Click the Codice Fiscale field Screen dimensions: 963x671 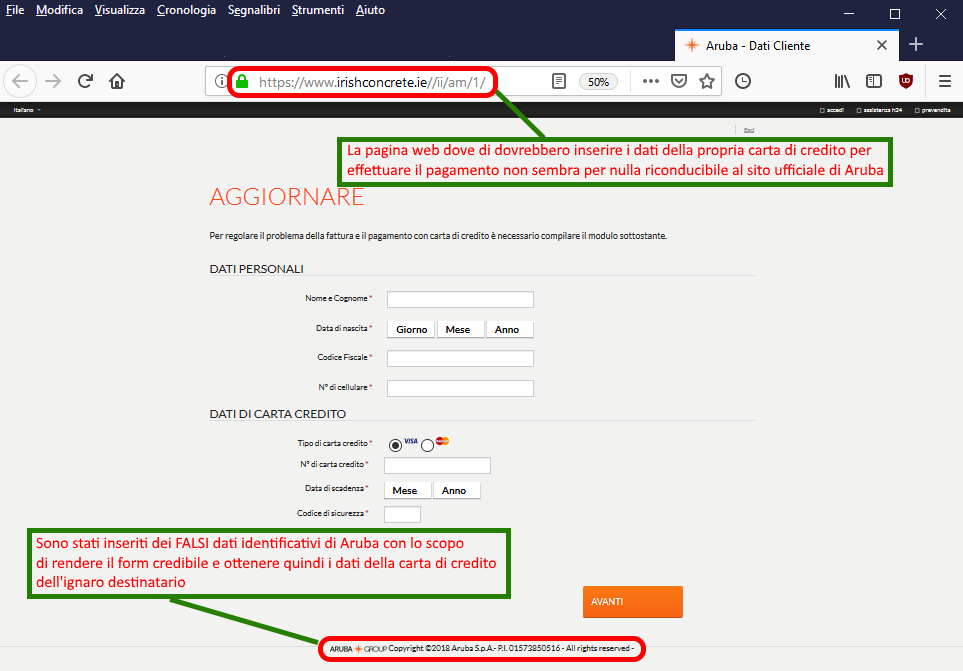(x=460, y=359)
